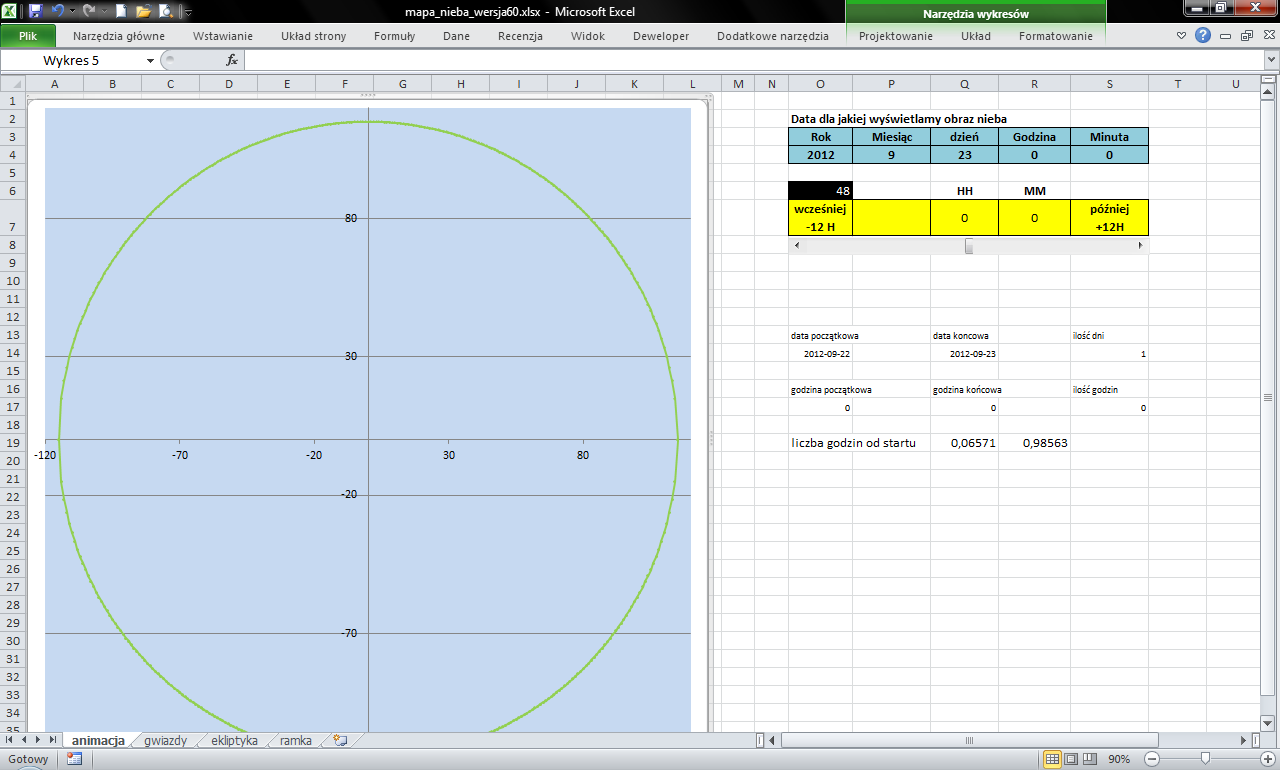Open the Plik file tab
The width and height of the screenshot is (1280, 770).
(28, 36)
